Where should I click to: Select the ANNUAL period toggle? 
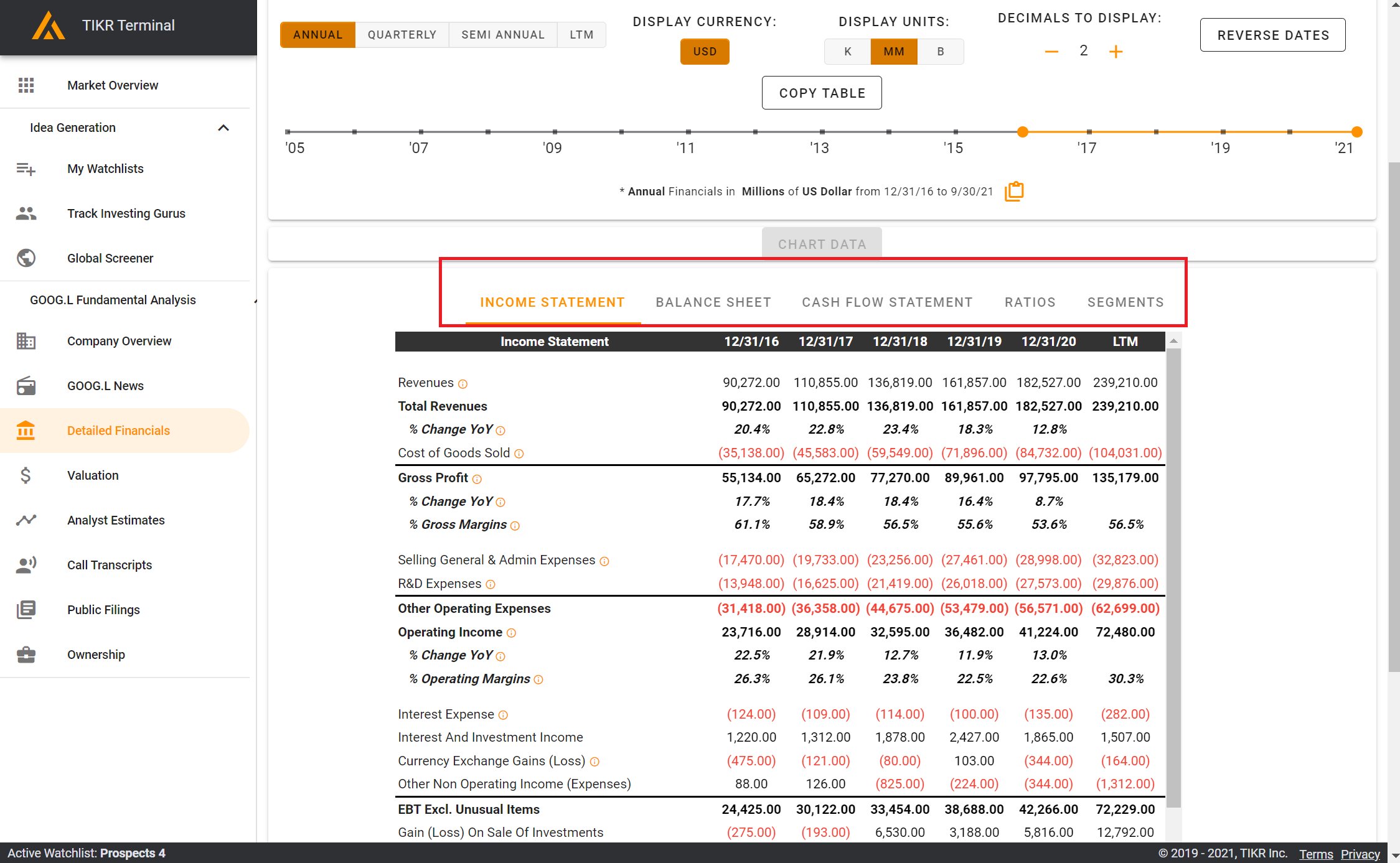coord(317,35)
